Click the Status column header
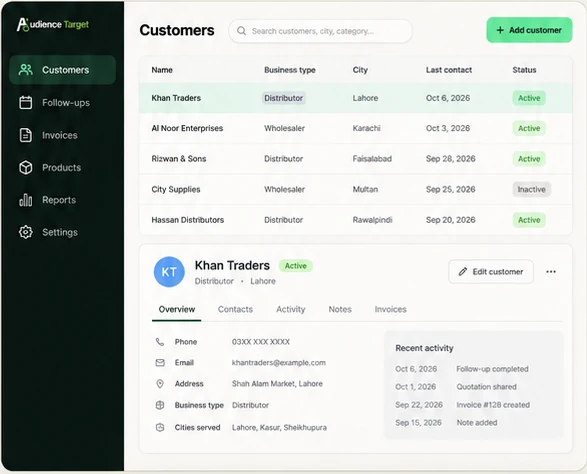Image resolution: width=587 pixels, height=474 pixels. (x=524, y=70)
